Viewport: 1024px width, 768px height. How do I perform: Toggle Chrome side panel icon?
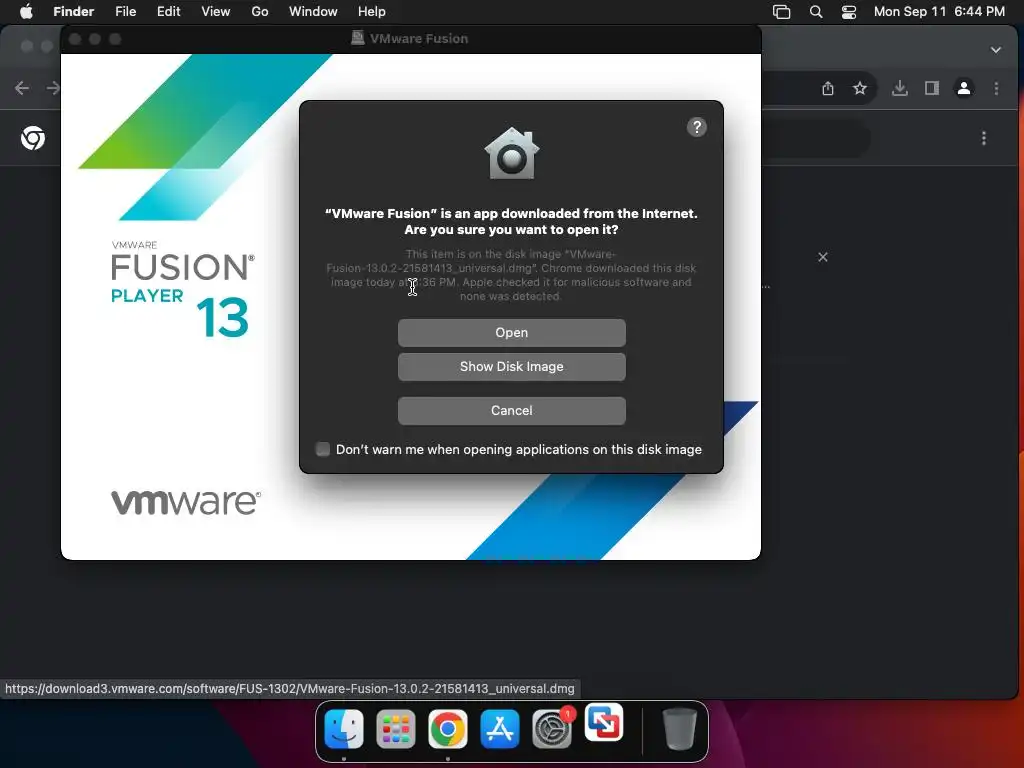932,88
